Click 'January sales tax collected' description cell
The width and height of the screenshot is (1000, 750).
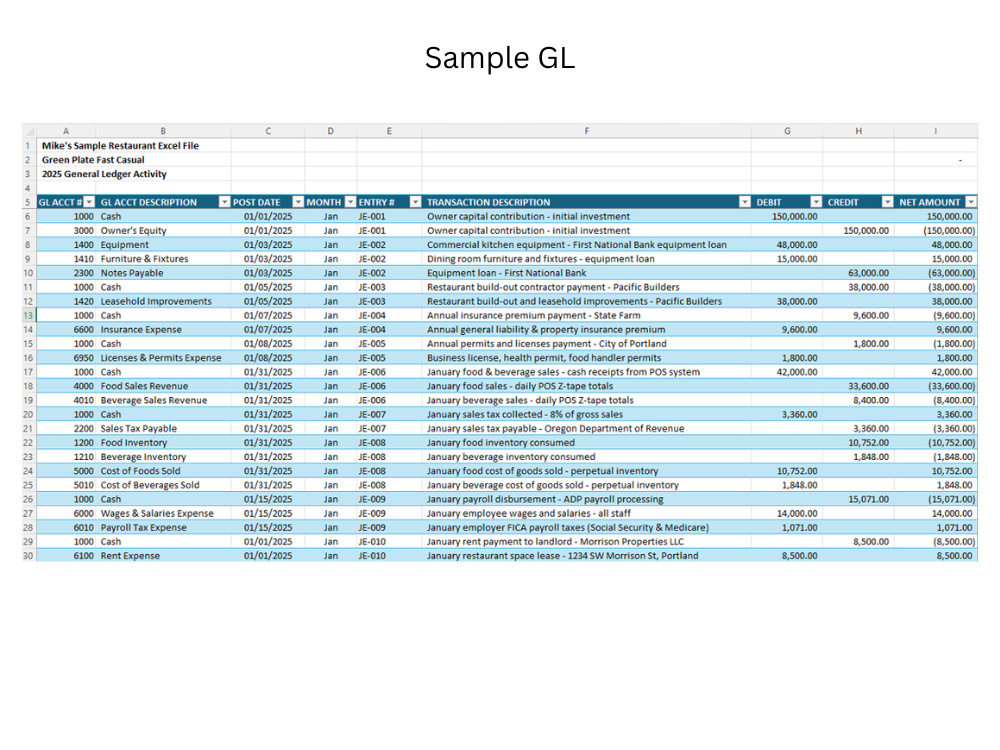(x=587, y=414)
